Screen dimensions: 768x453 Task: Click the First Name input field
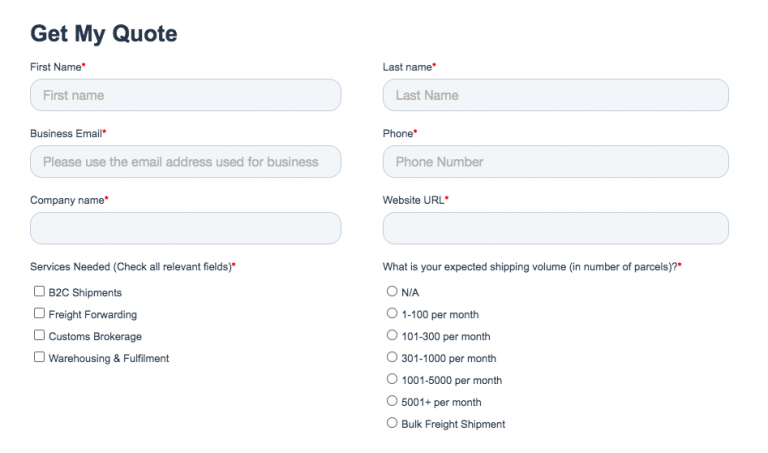185,95
